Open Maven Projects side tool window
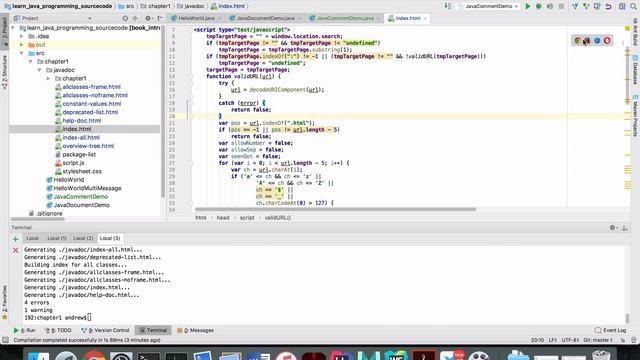Viewport: 640px width, 360px height. 636,115
